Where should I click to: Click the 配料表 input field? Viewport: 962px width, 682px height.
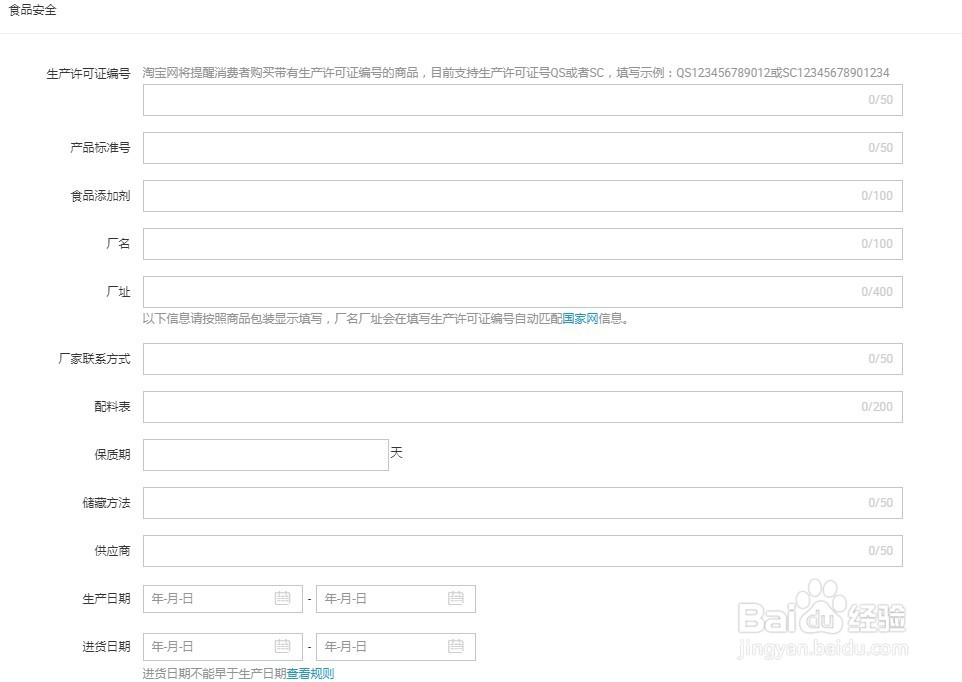pos(523,407)
